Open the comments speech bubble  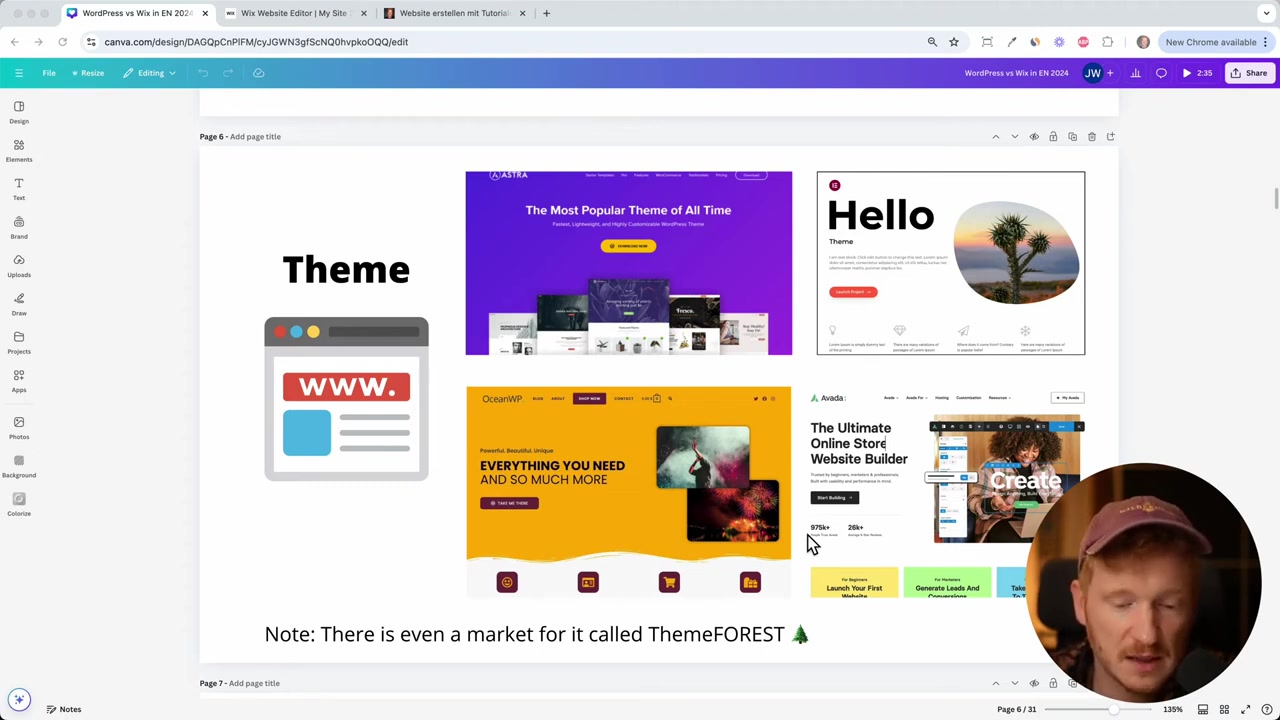(1161, 73)
